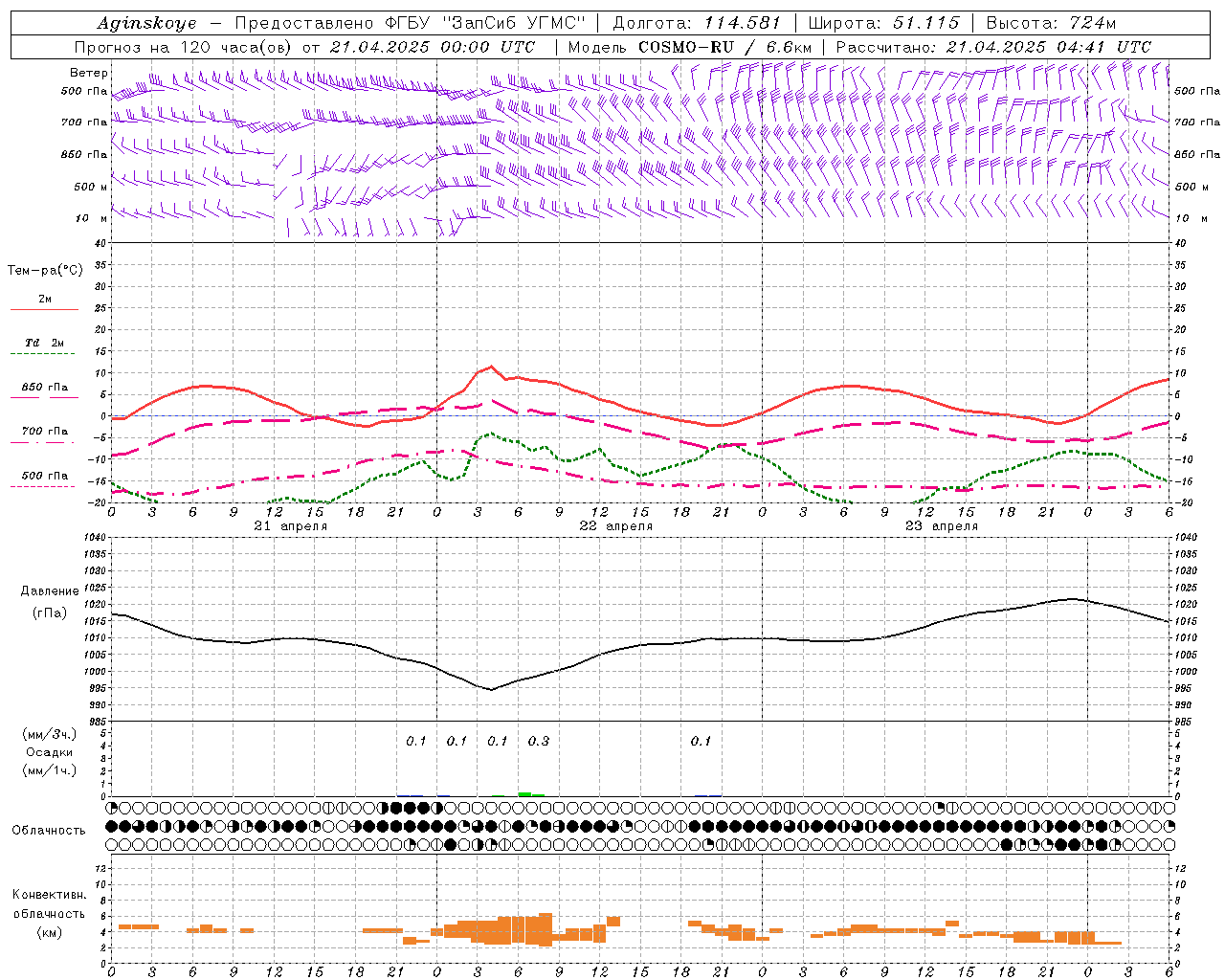Click the "21 апреля" date label

click(x=290, y=525)
